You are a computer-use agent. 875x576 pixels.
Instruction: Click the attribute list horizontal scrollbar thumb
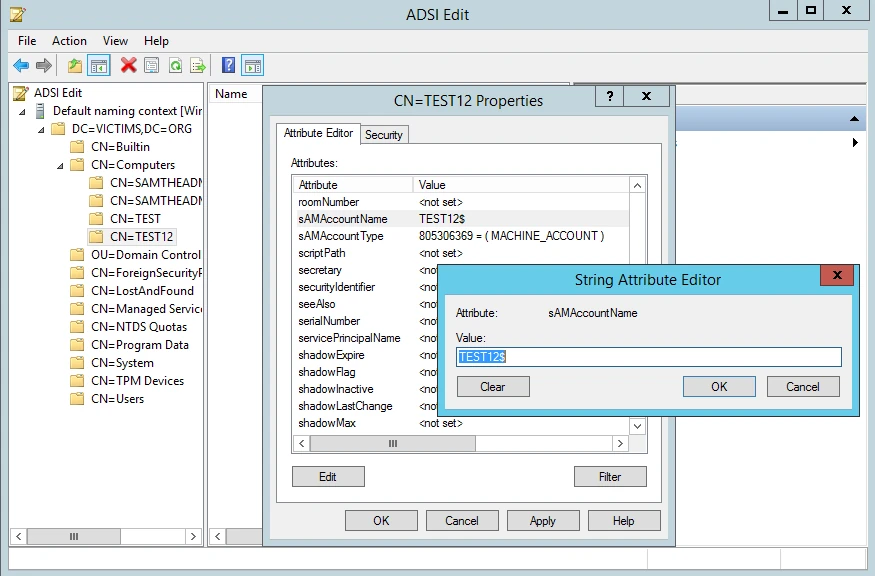[393, 443]
